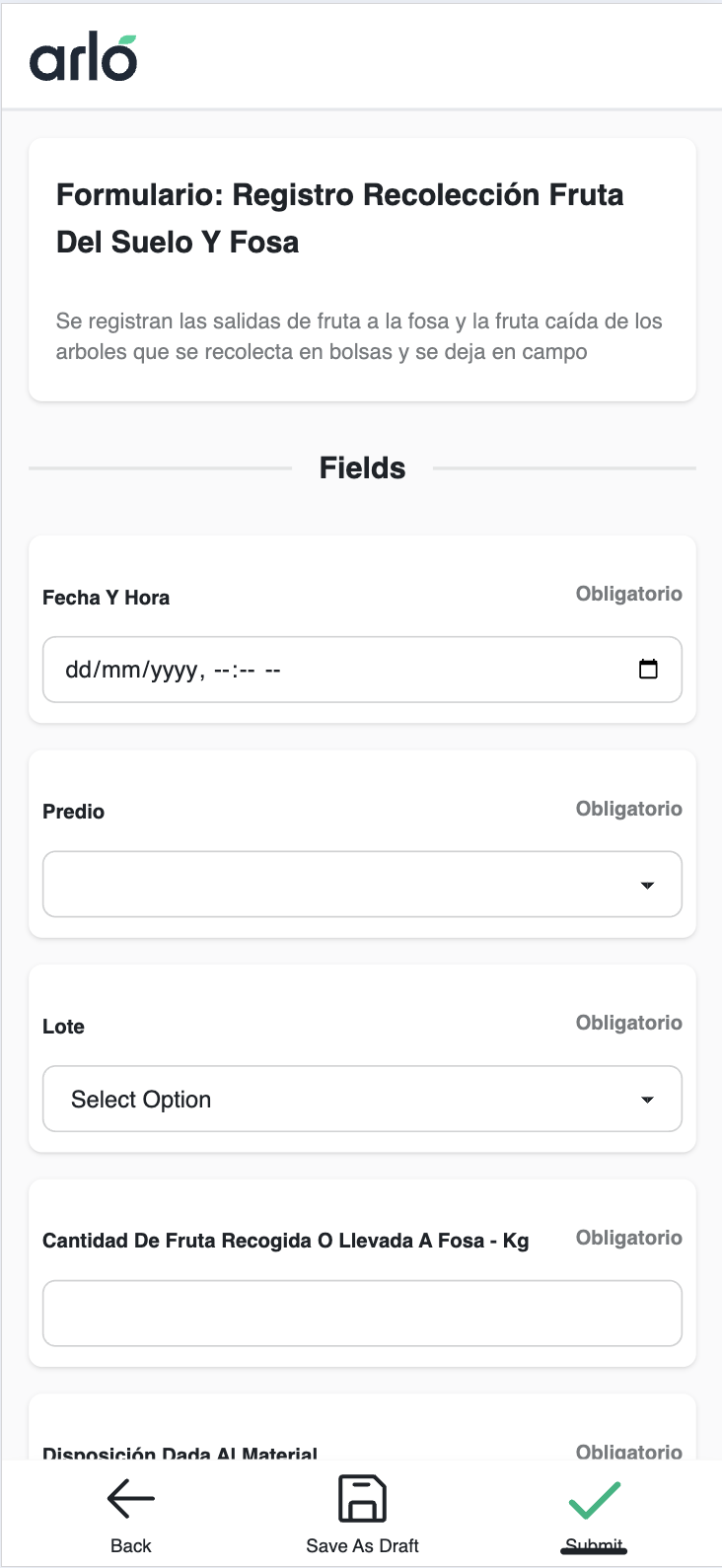The image size is (722, 1568).
Task: Open the calendar picker in Fecha Y Hora
Action: (x=648, y=670)
